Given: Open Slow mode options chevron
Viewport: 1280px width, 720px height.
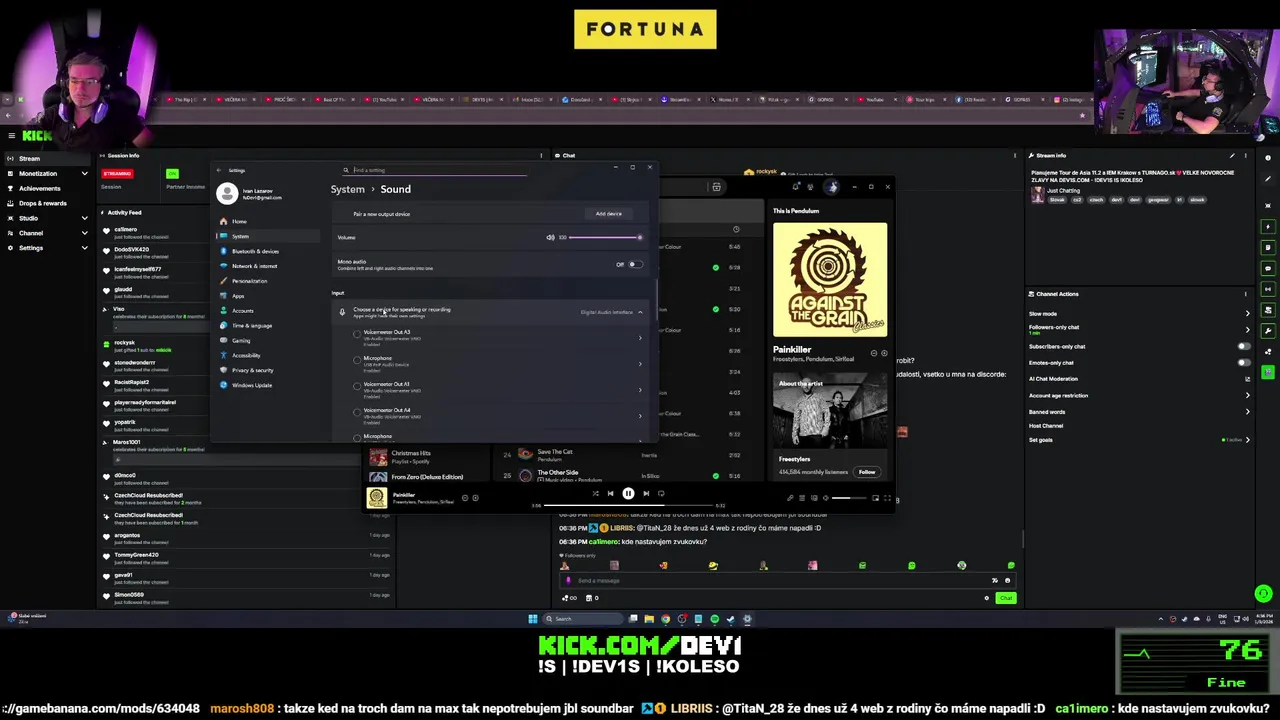Looking at the screenshot, I should pyautogui.click(x=1247, y=314).
